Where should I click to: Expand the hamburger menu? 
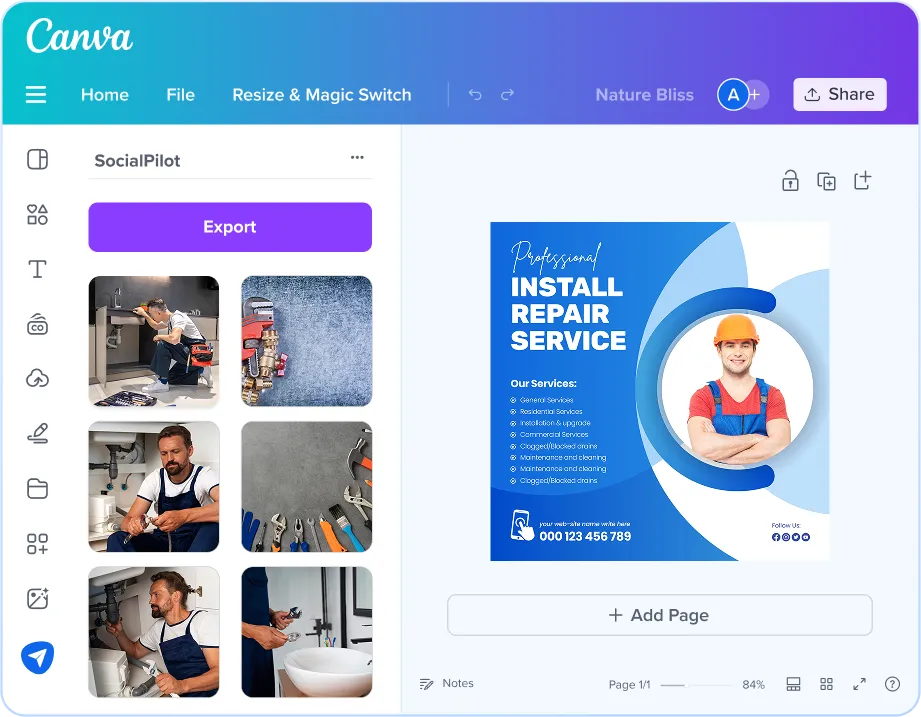tap(36, 94)
